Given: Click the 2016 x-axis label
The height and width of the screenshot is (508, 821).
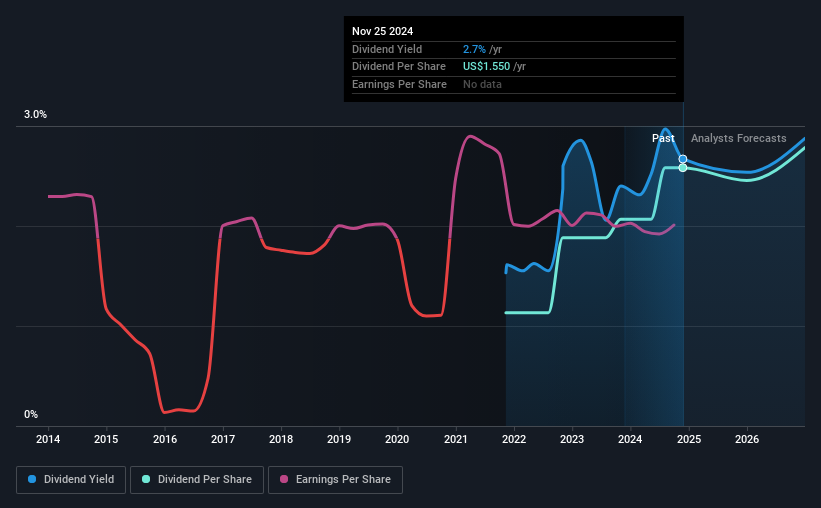Looking at the screenshot, I should pyautogui.click(x=164, y=439).
